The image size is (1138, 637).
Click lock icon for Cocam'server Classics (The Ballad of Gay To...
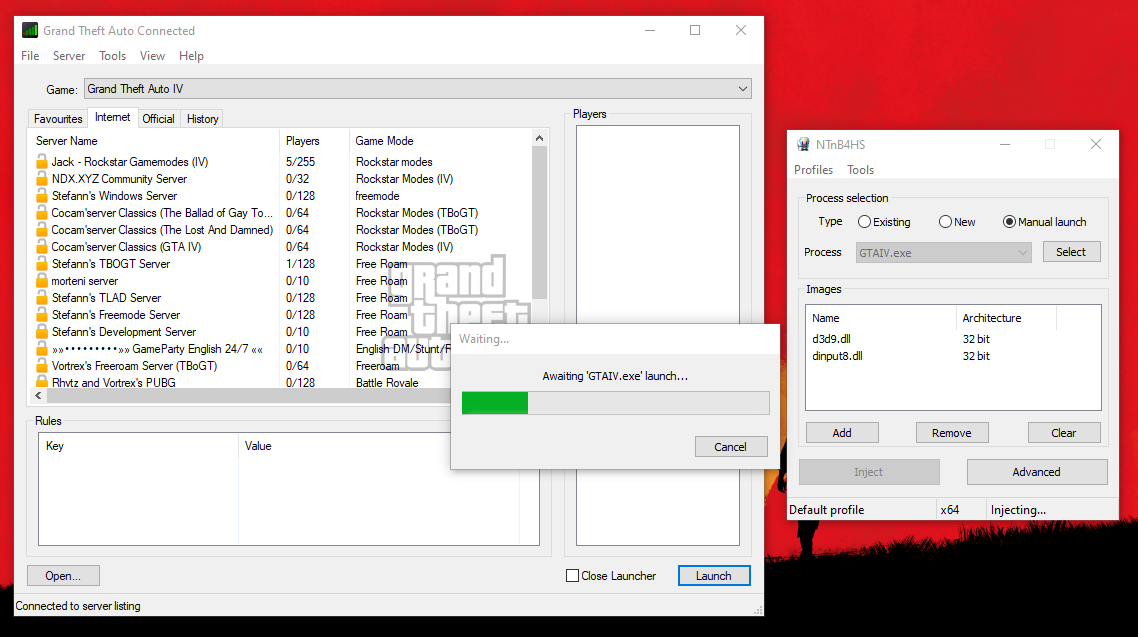click(42, 213)
